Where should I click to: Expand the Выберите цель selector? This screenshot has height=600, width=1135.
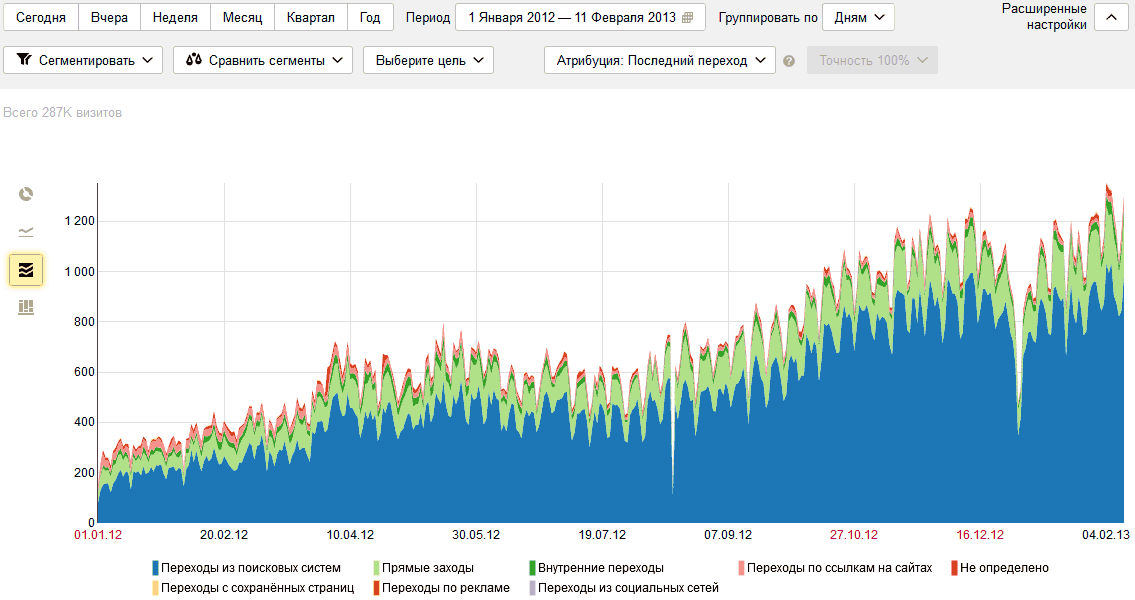[428, 59]
